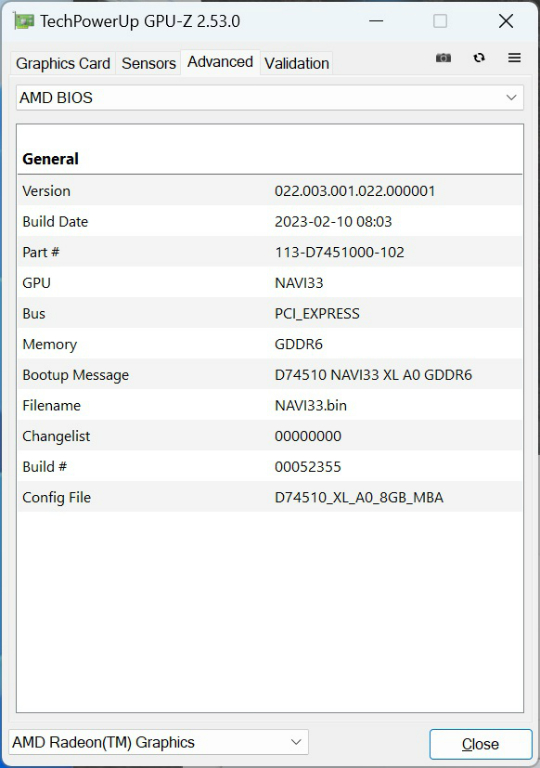
Task: Click the Bus row label
Action: pos(34,314)
